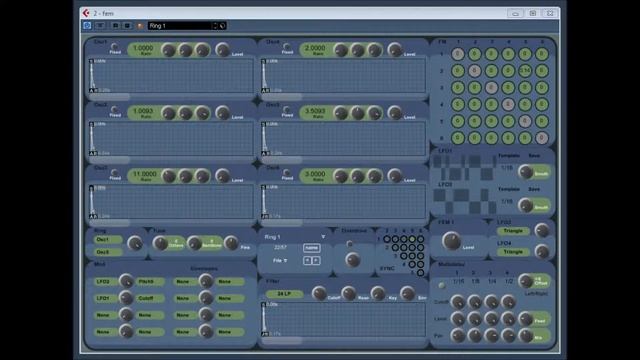
Task: Click the LFO2 Smooth knob
Action: pos(526,206)
